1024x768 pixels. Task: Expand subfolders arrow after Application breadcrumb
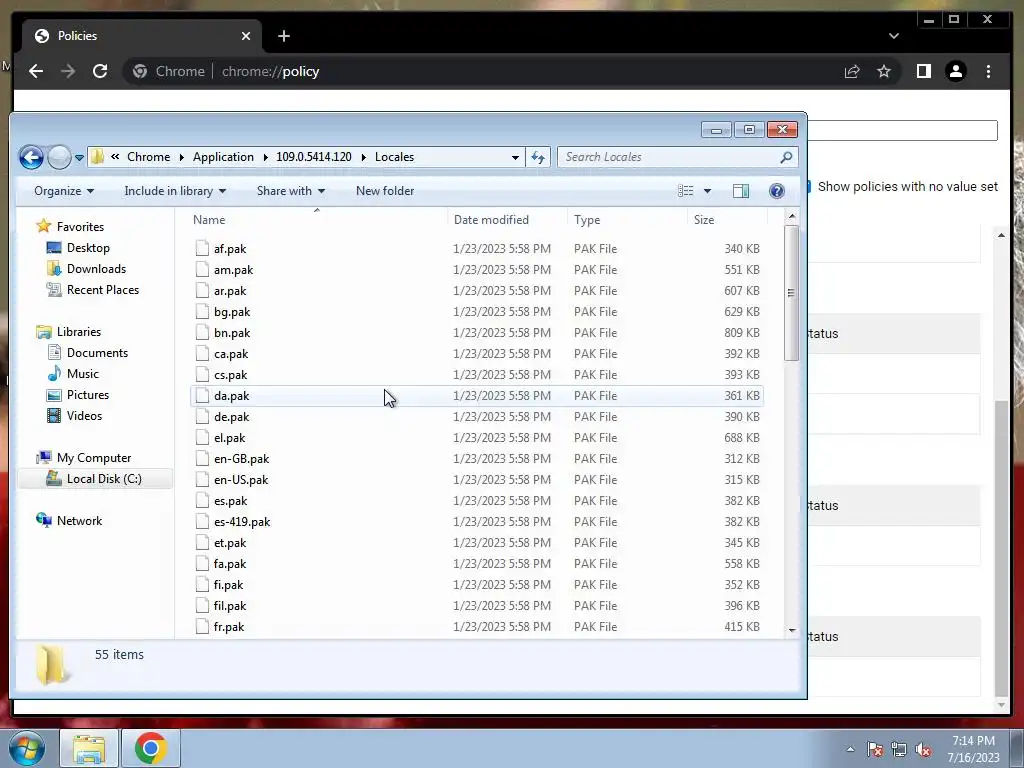pos(265,157)
